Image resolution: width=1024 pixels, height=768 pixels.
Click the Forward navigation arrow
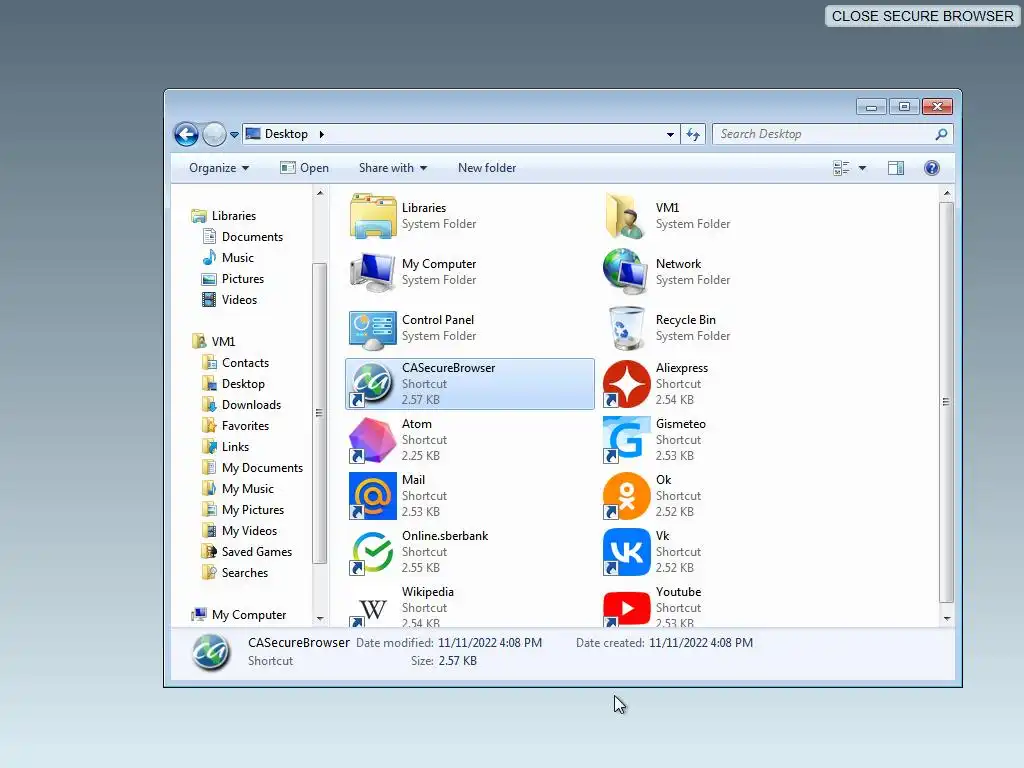click(x=214, y=135)
